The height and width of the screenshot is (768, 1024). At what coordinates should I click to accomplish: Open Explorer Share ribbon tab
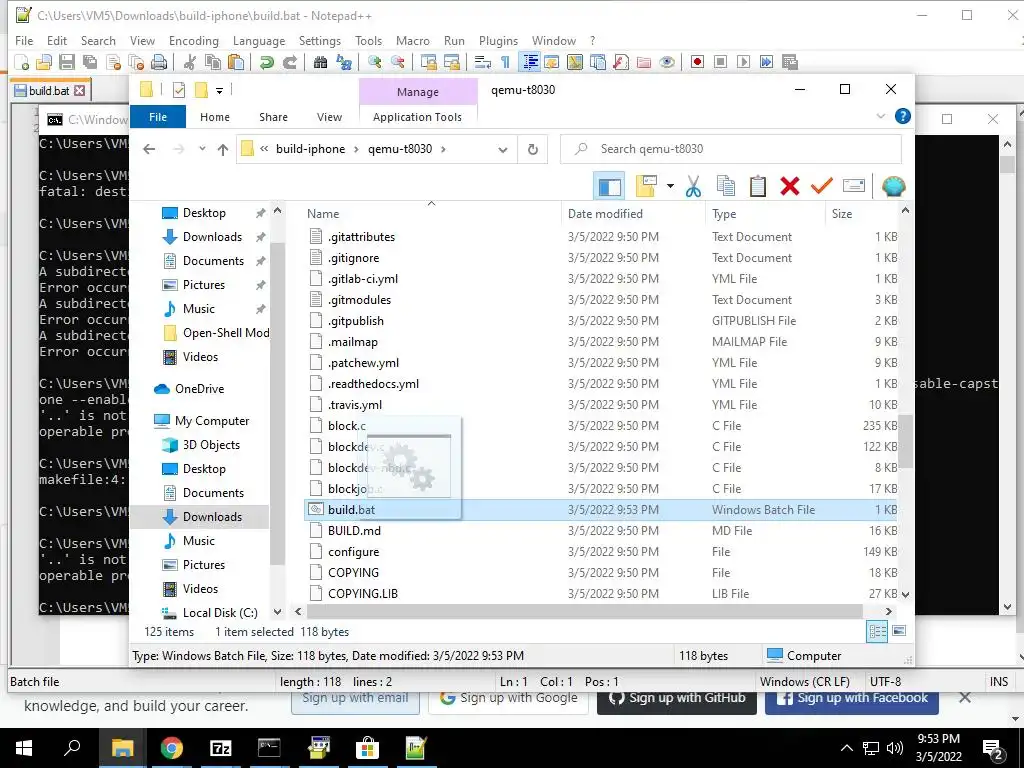[x=273, y=117]
